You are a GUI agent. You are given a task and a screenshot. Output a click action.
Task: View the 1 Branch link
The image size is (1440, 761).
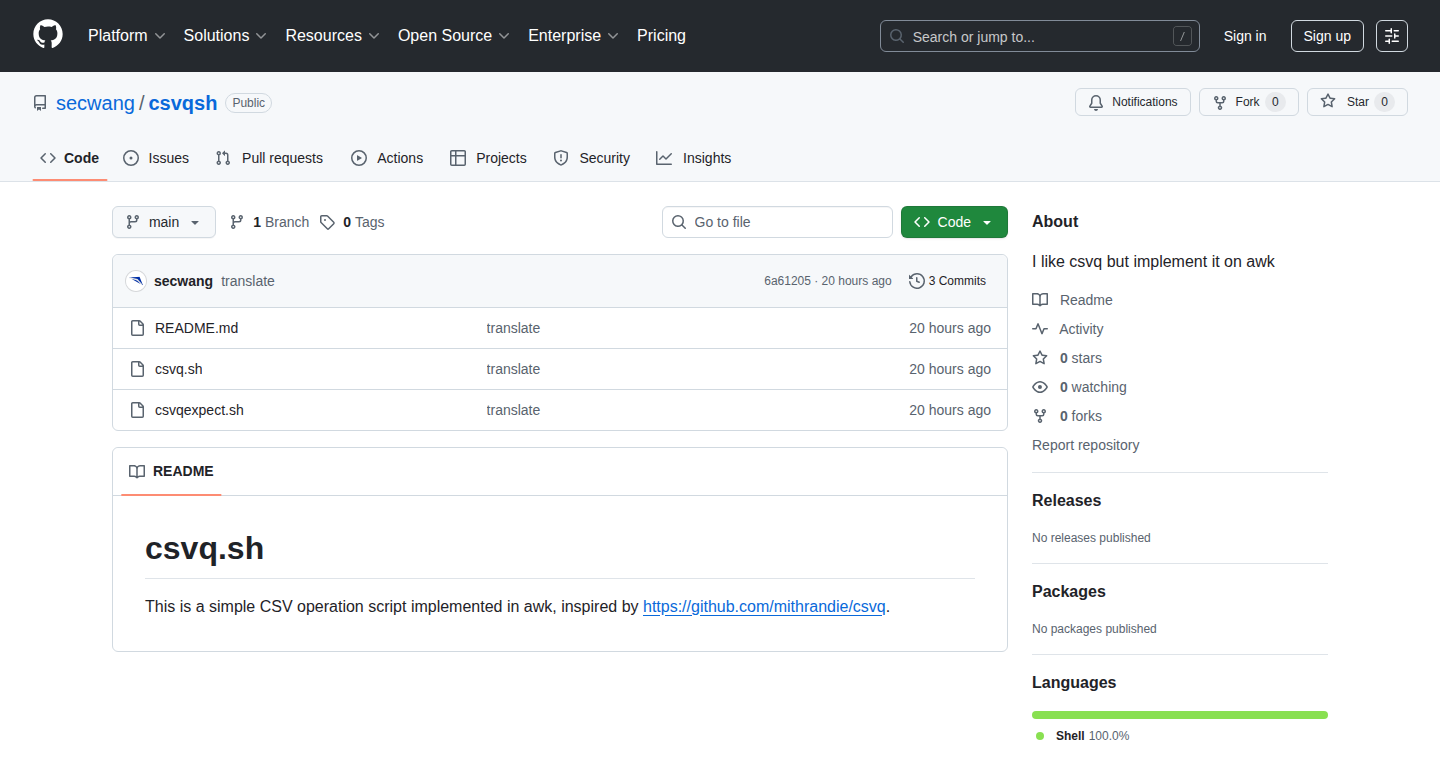269,222
